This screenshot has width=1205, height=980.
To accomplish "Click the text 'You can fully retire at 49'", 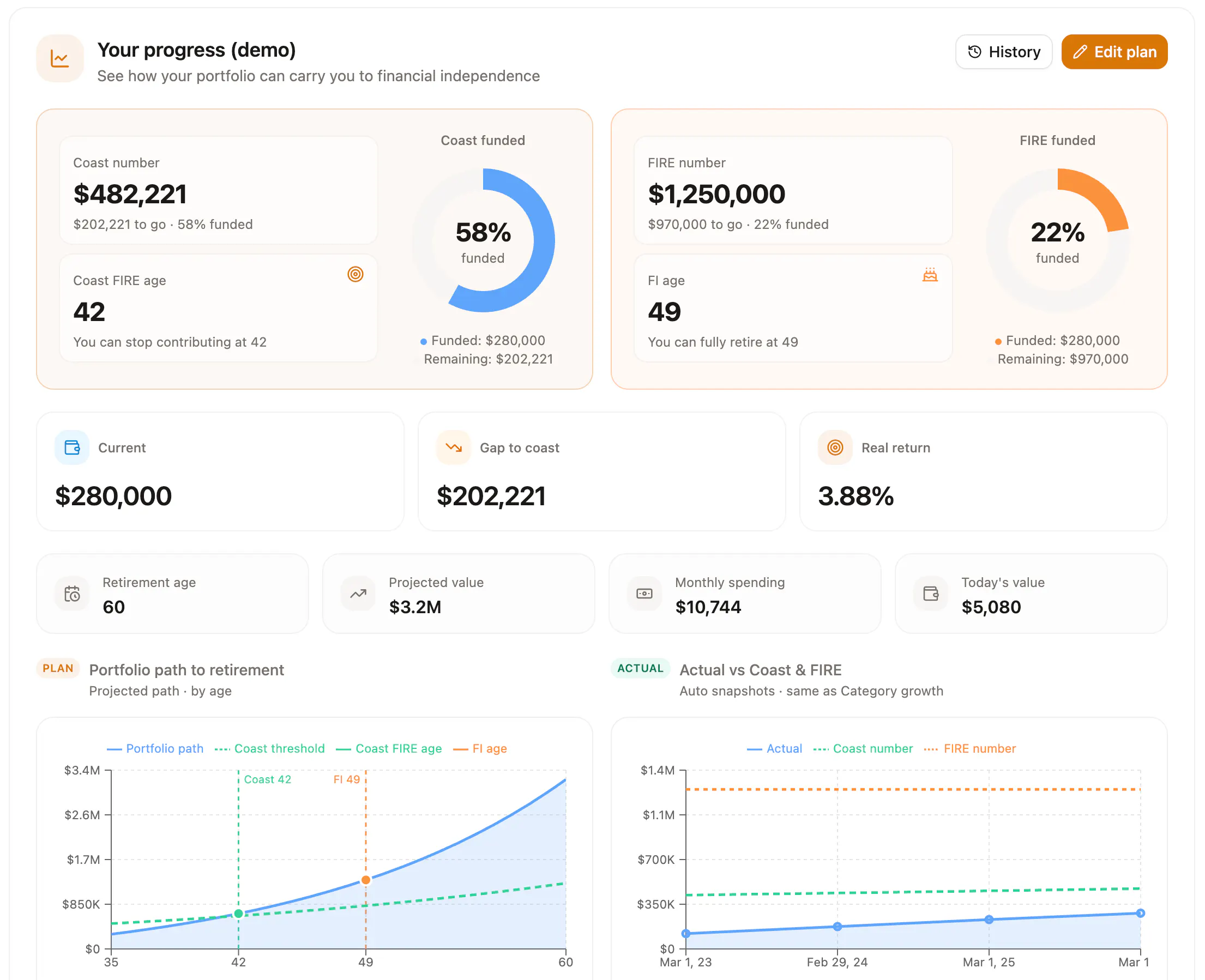I will [723, 342].
